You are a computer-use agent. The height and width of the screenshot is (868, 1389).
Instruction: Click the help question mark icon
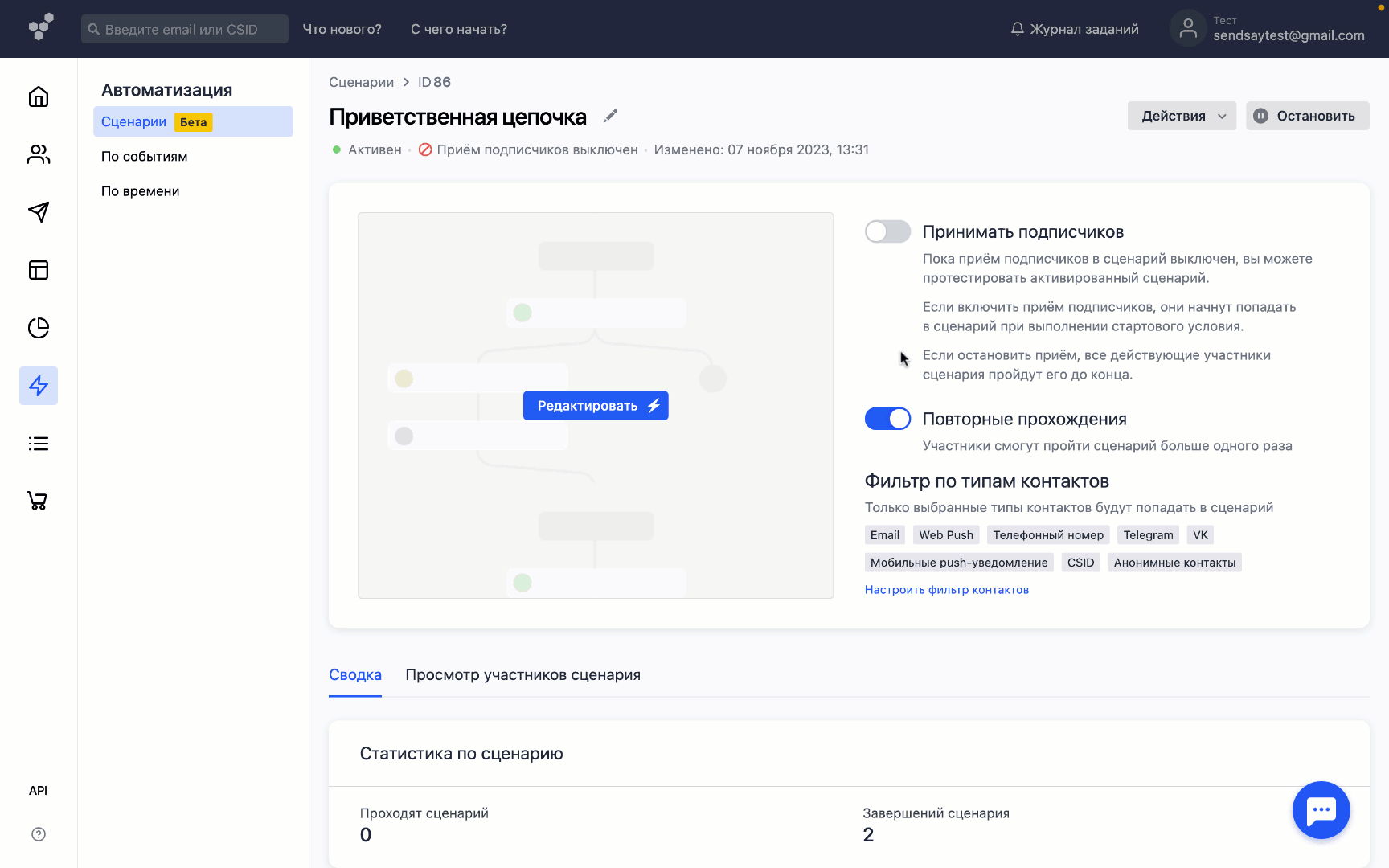38,834
